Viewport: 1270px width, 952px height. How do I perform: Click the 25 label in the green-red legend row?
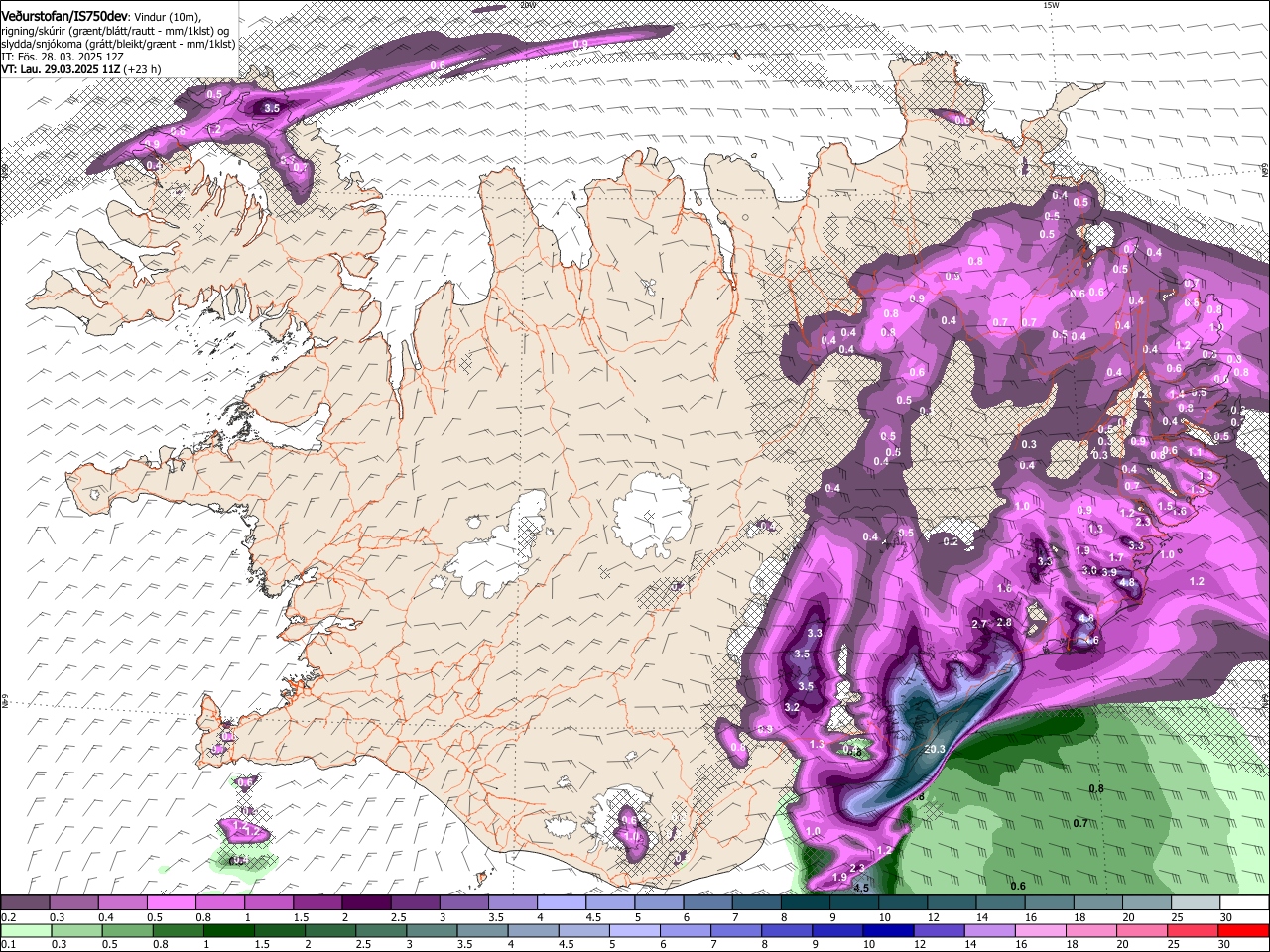click(1176, 945)
